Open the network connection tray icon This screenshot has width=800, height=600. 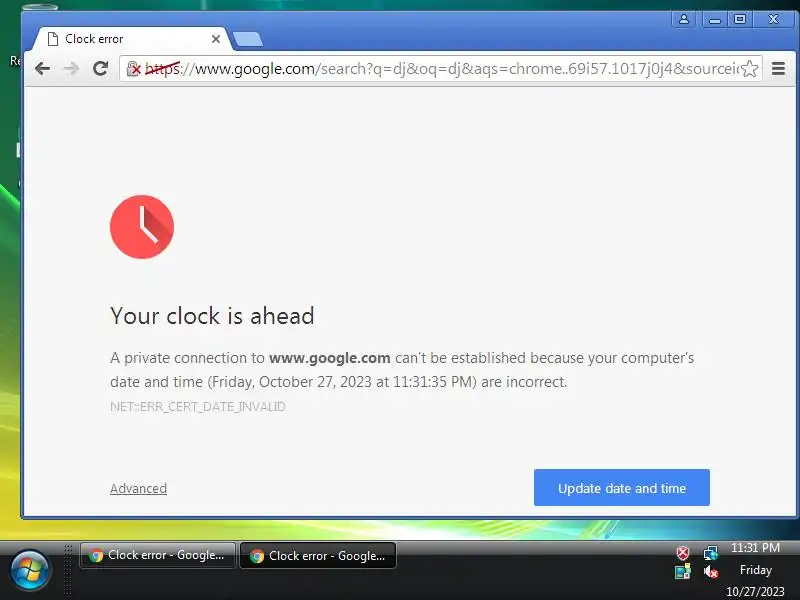711,553
